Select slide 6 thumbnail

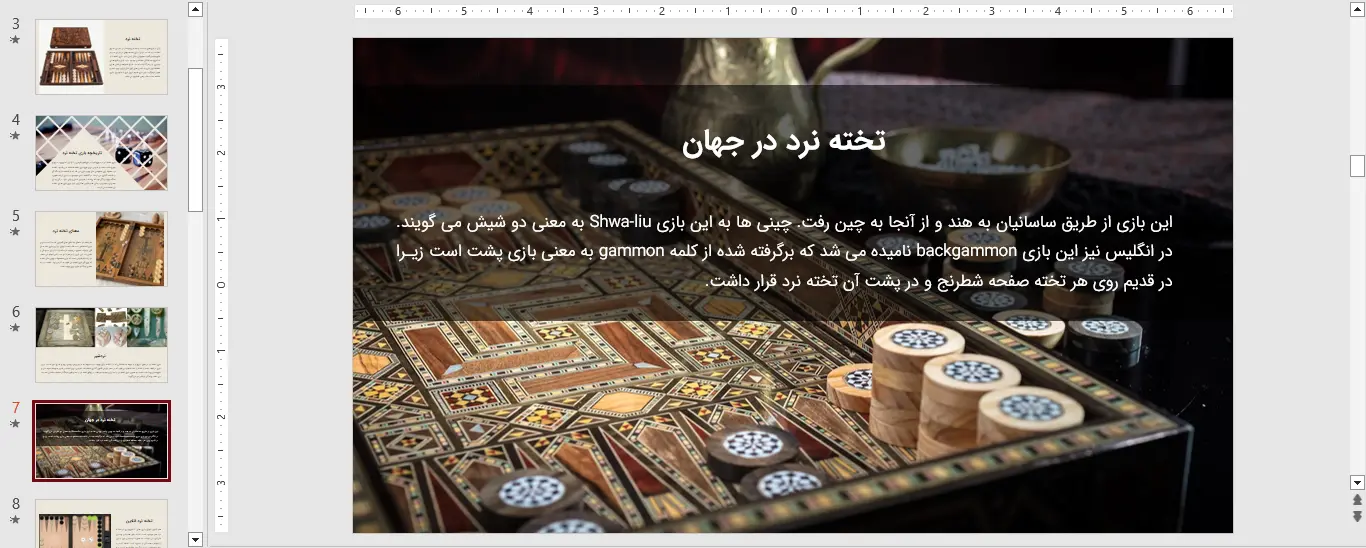(101, 345)
